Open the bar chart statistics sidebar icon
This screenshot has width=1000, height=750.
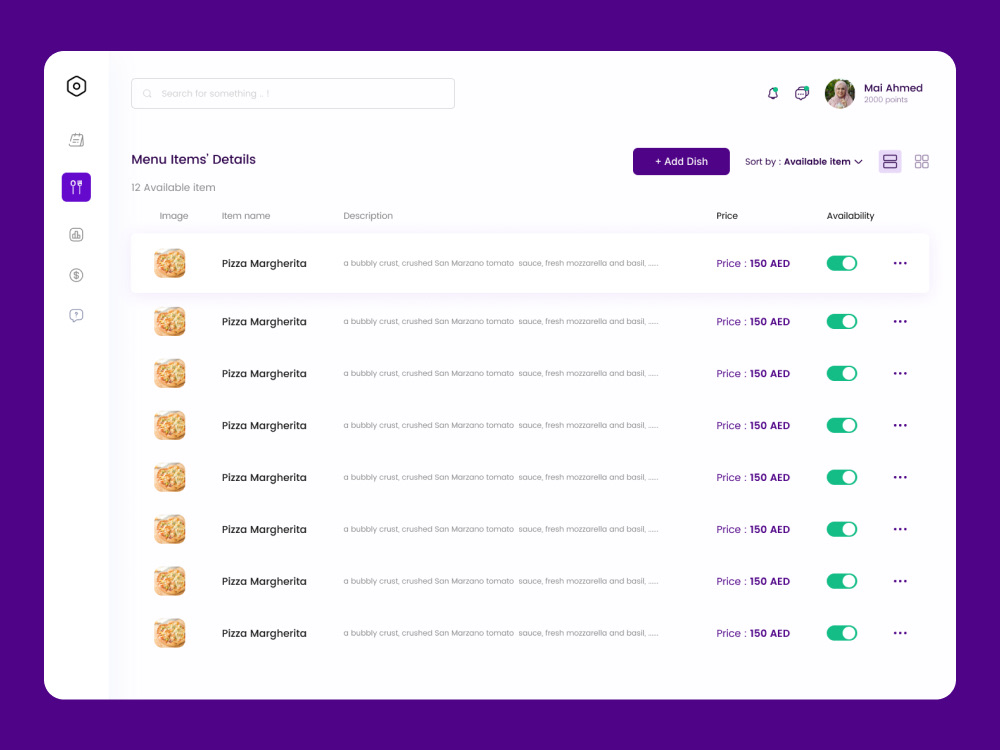76,235
